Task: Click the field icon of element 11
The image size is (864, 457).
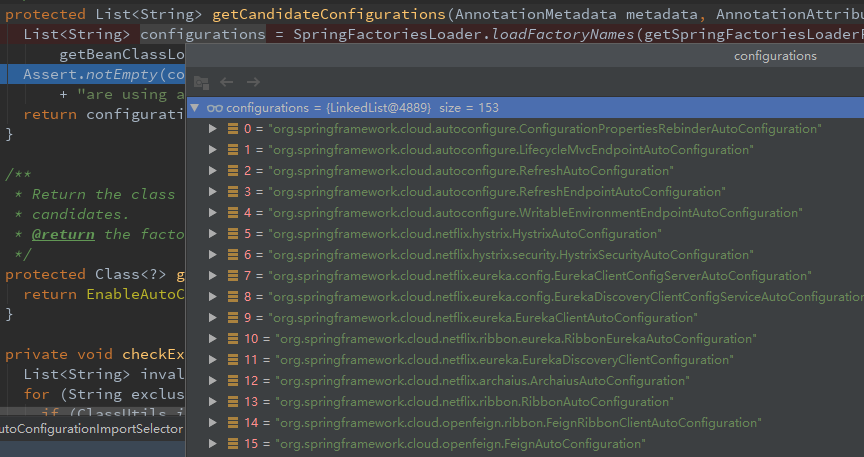Action: (x=233, y=359)
